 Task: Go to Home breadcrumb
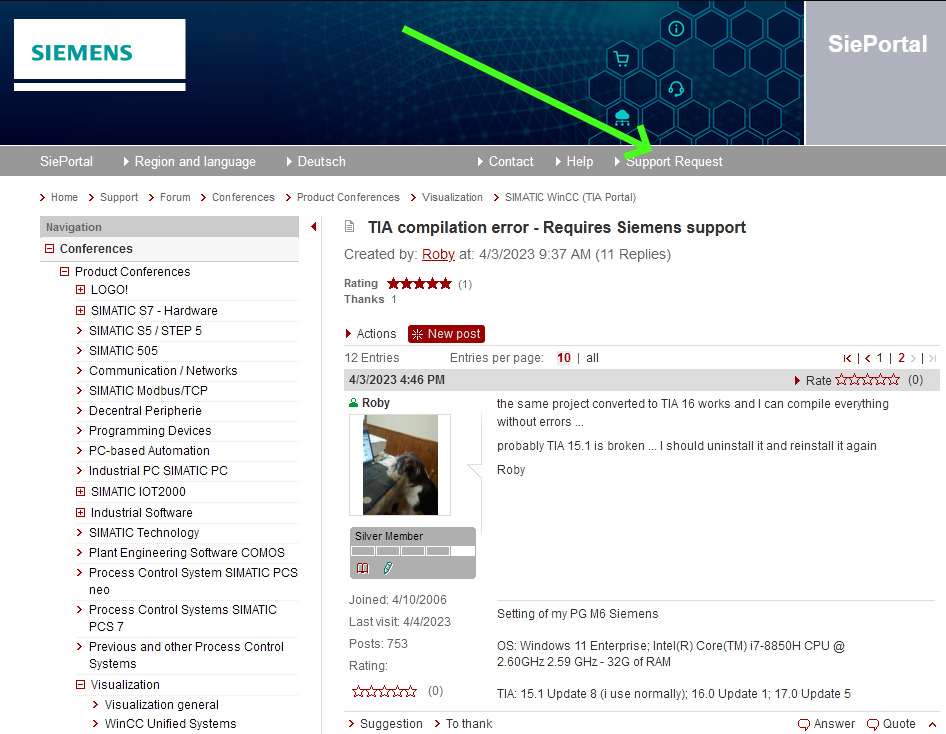click(x=64, y=197)
